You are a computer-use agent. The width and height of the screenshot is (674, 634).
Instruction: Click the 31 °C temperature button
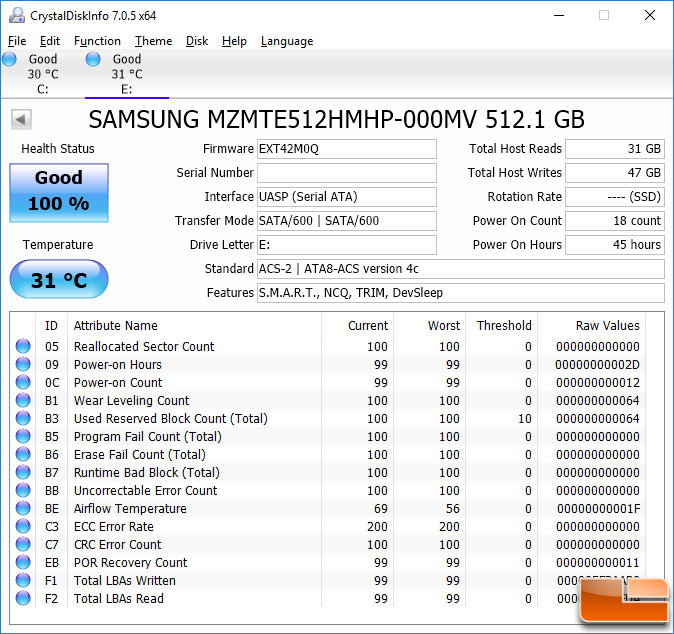pyautogui.click(x=59, y=279)
